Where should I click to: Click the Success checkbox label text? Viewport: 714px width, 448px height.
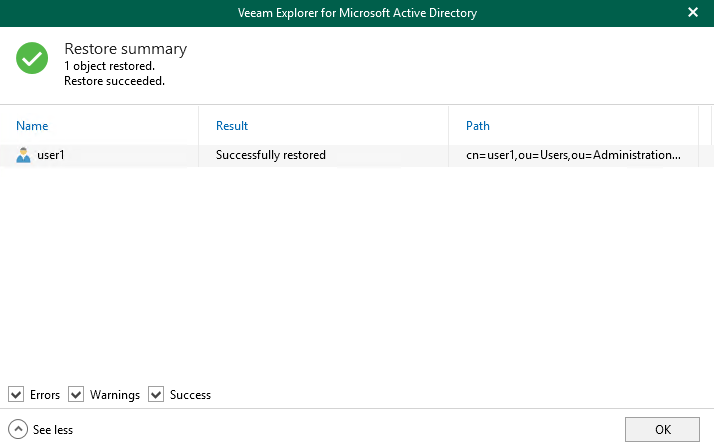coord(190,395)
